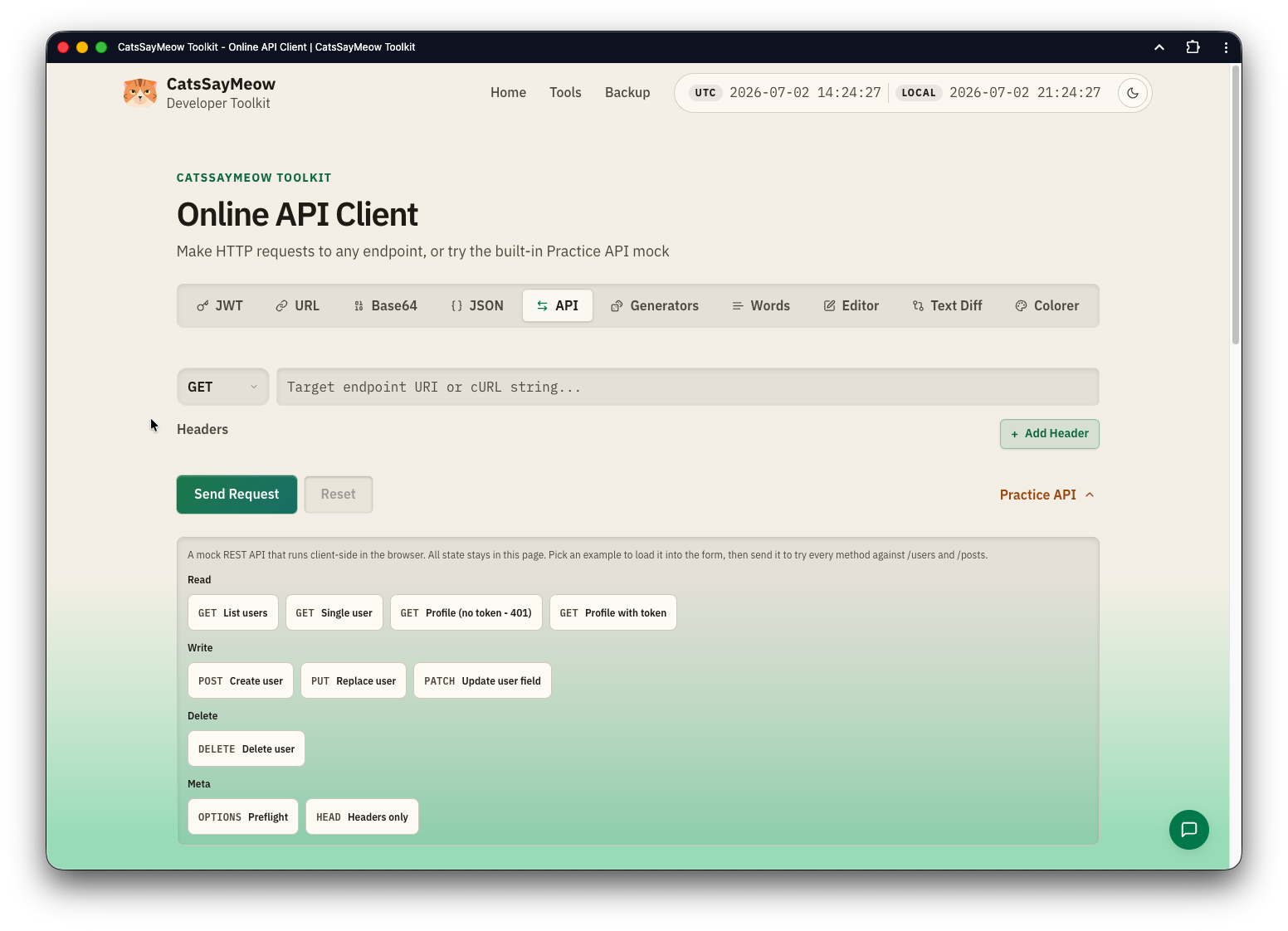Open the Backup nav link
Screen dimensions: 1288x931
tap(627, 92)
